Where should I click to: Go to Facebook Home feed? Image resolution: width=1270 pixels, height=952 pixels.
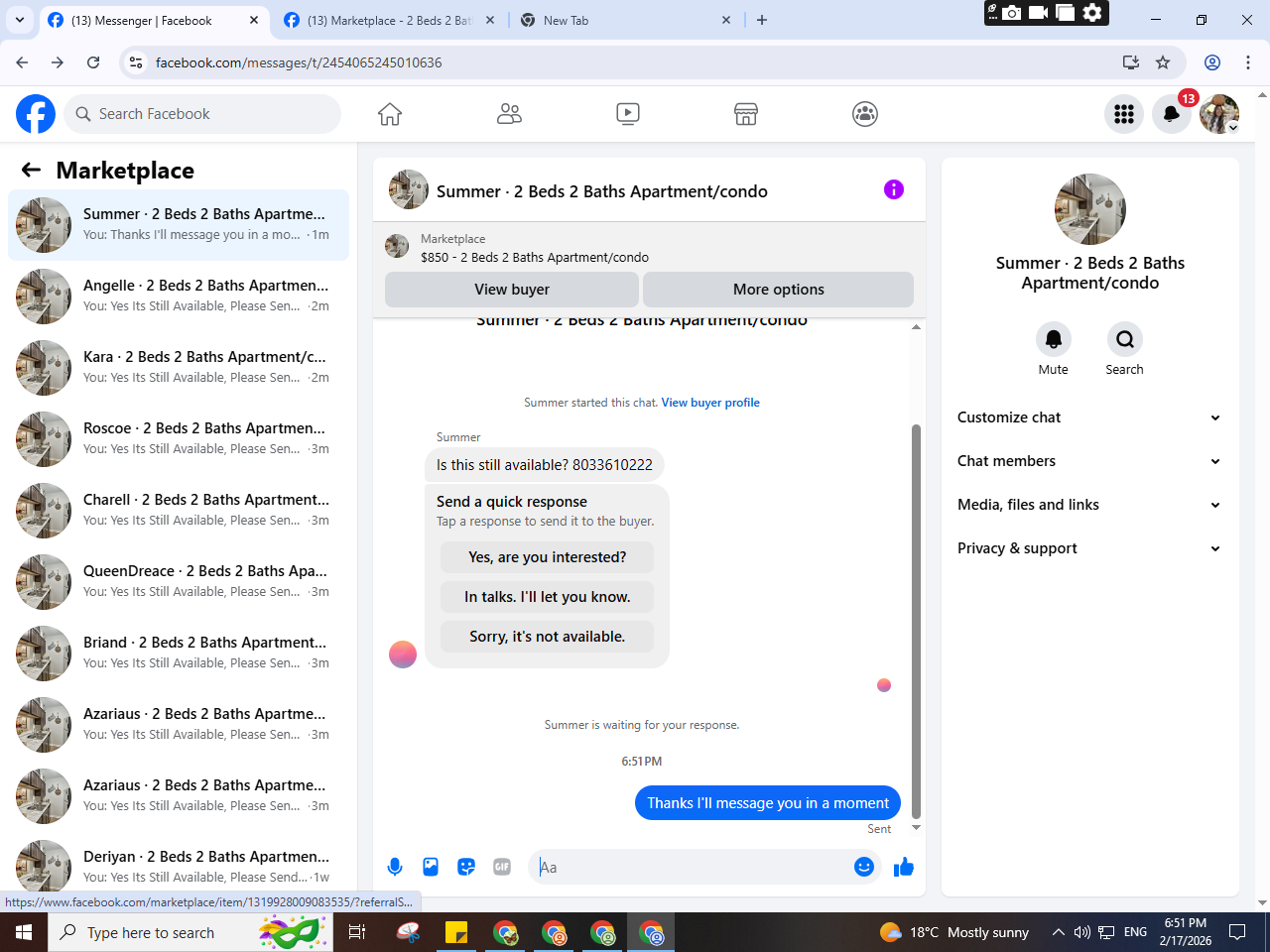point(390,114)
